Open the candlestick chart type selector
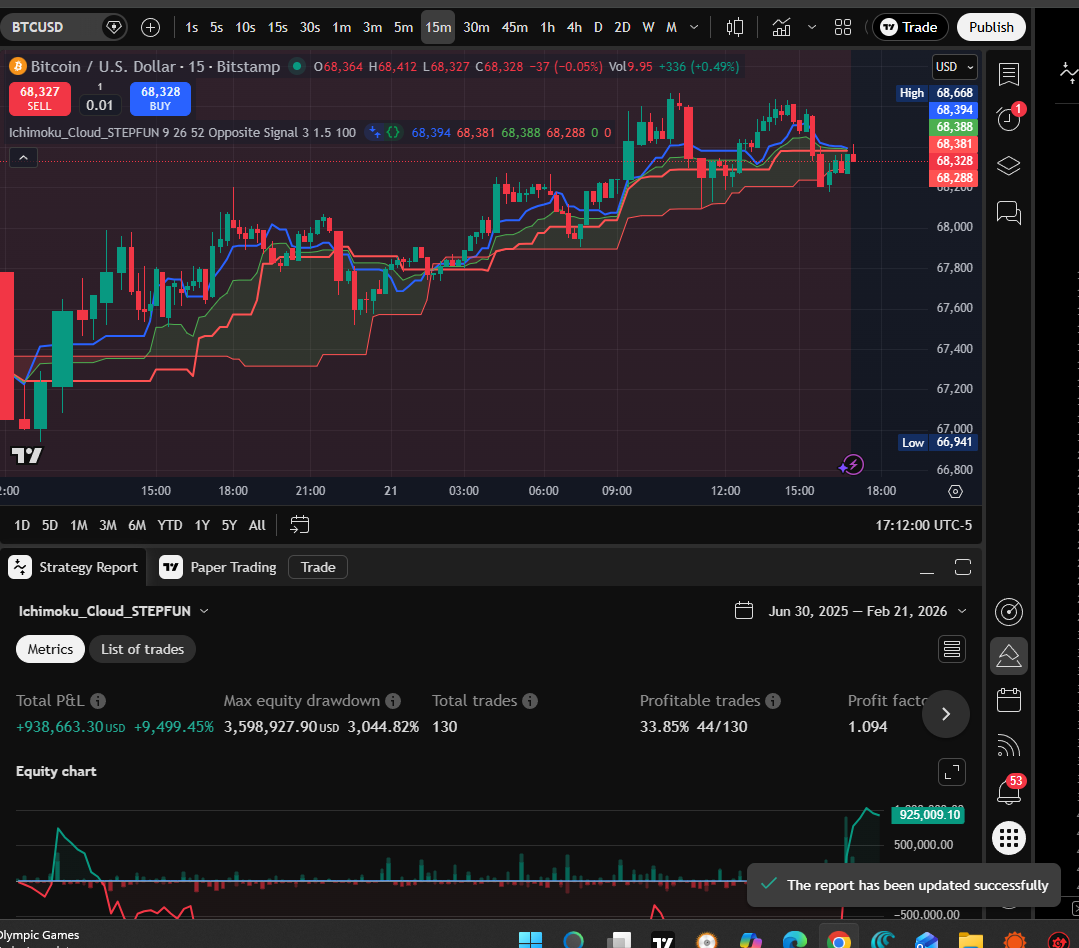This screenshot has height=948, width=1079. click(x=735, y=28)
